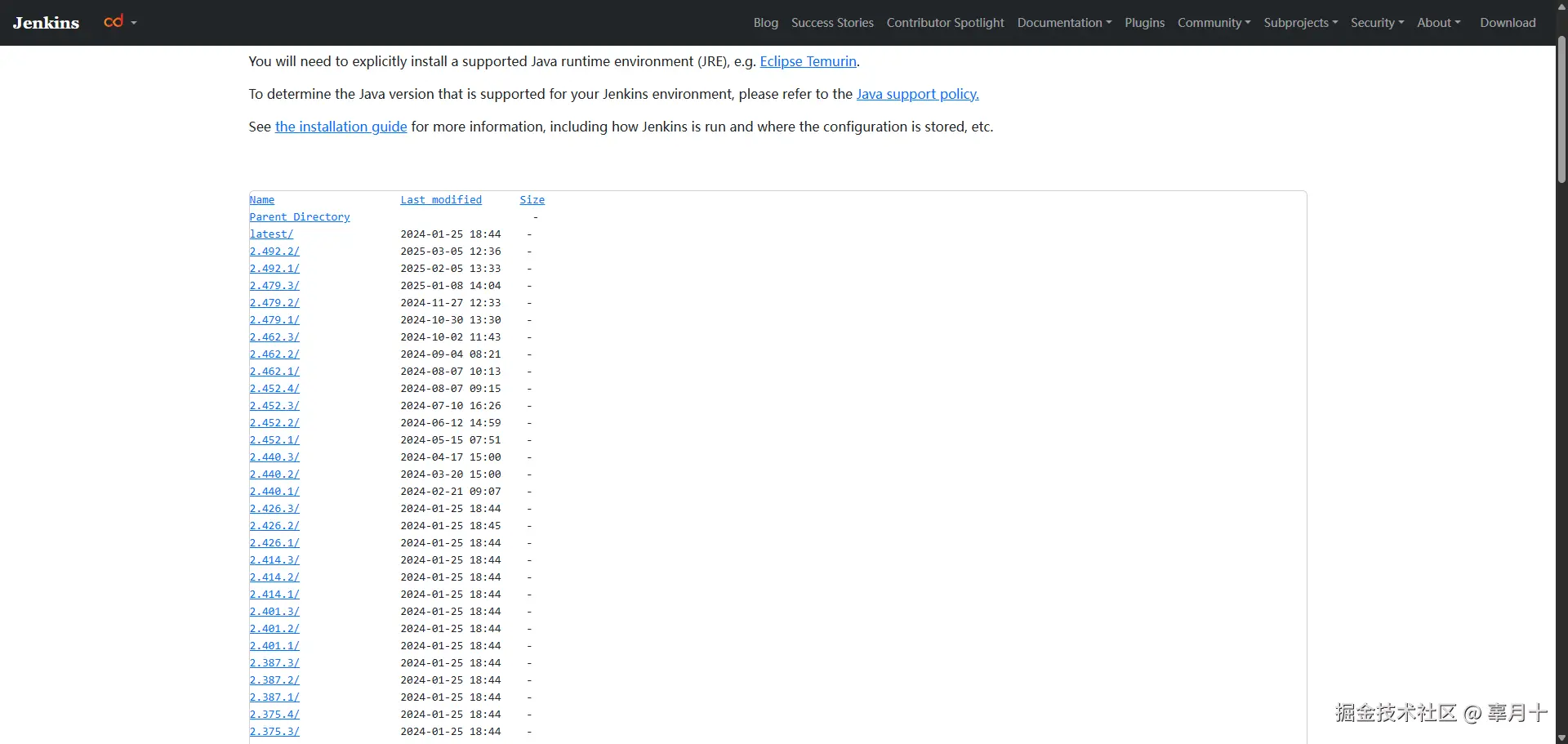The width and height of the screenshot is (1568, 744).
Task: Open Contributor Spotlight
Action: 945,23
